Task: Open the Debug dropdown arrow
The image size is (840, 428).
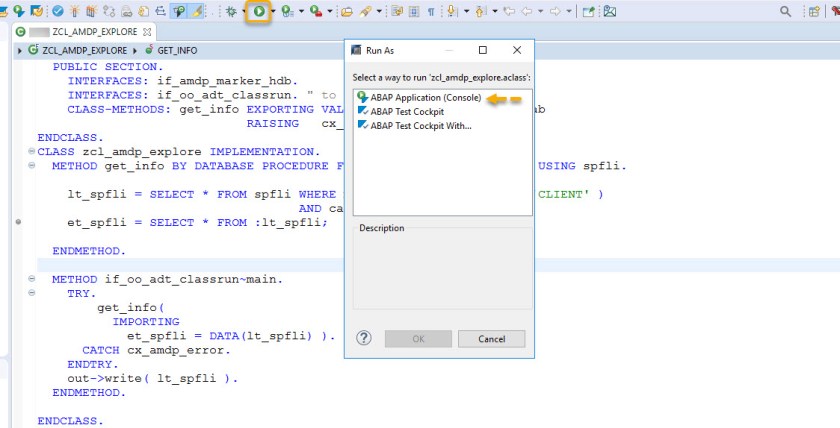Action: 246,12
